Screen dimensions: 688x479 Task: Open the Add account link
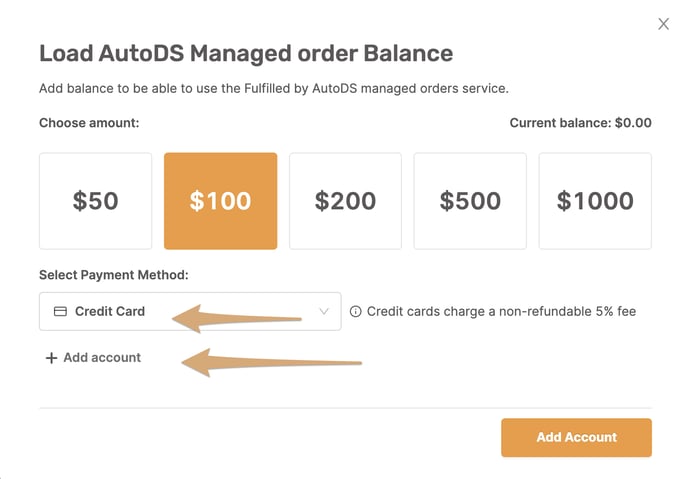(93, 358)
